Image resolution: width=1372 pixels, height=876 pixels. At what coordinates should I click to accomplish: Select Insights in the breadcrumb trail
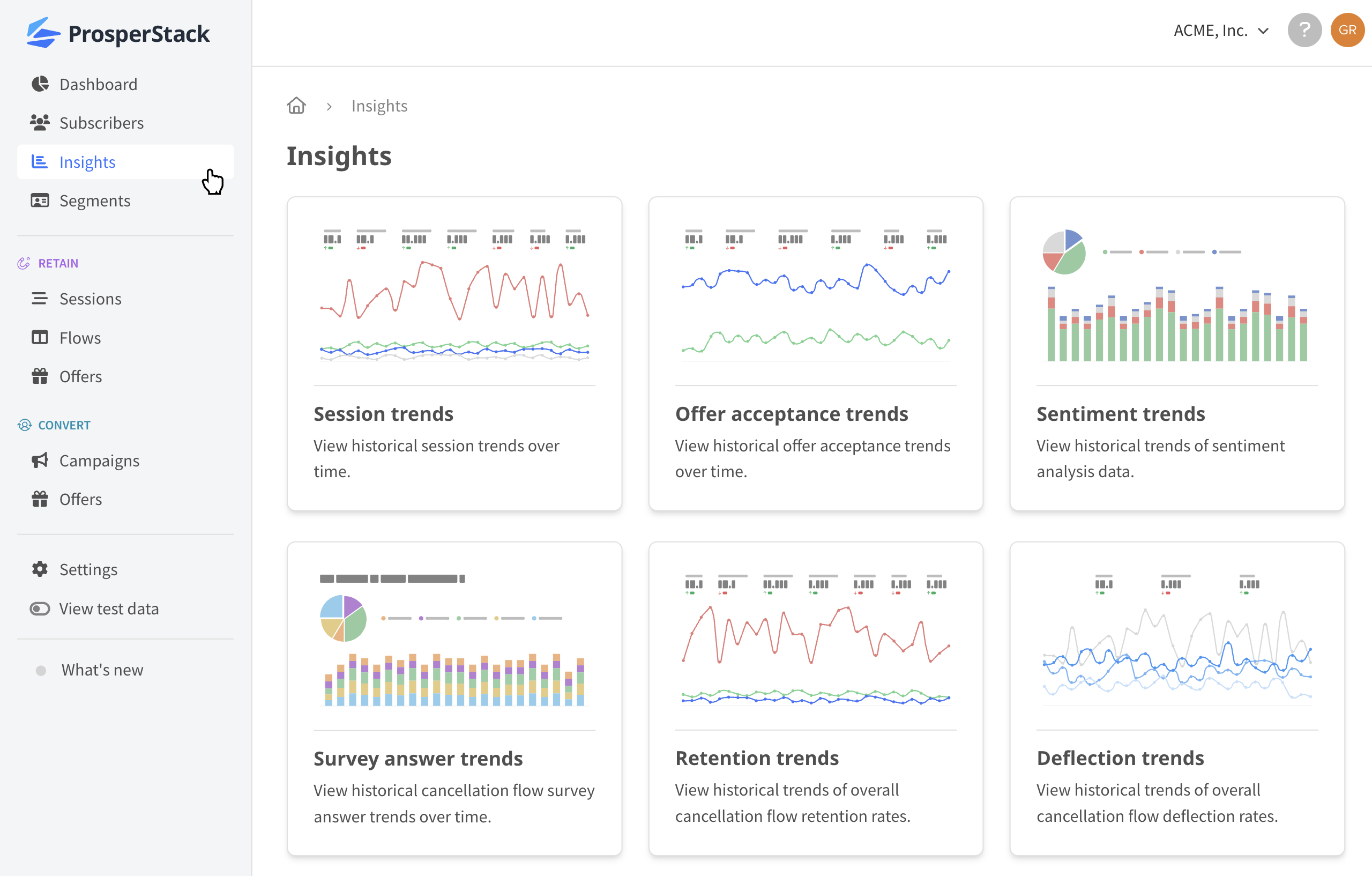(379, 106)
